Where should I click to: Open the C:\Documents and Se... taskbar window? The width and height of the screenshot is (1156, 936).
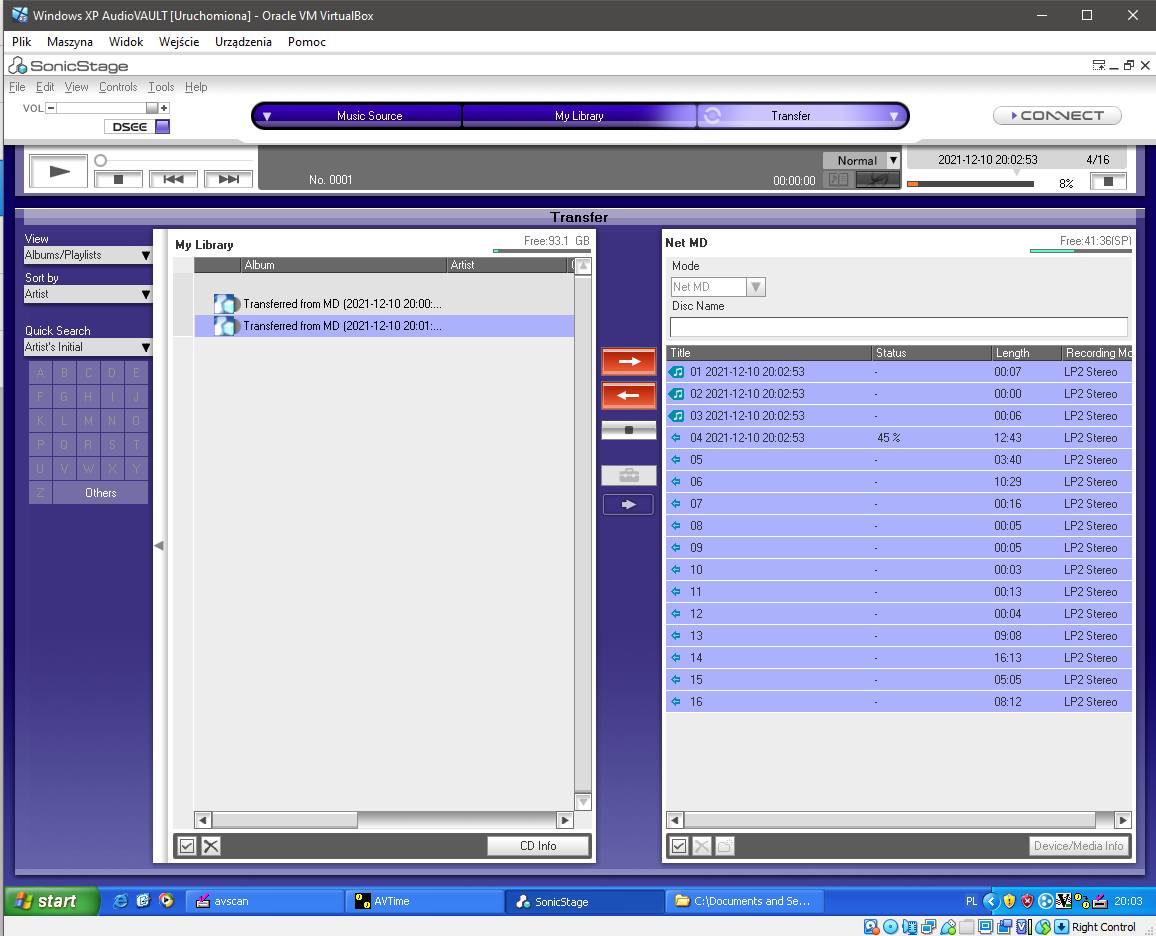pos(745,901)
